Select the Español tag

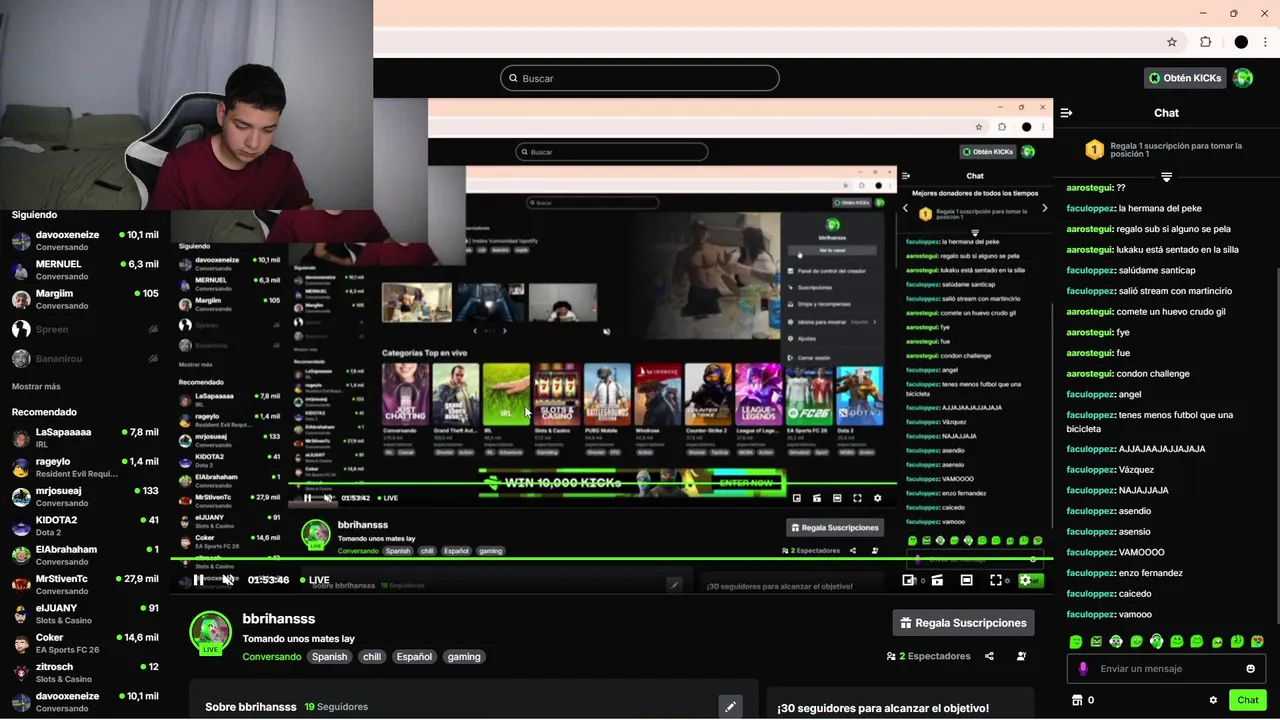414,657
